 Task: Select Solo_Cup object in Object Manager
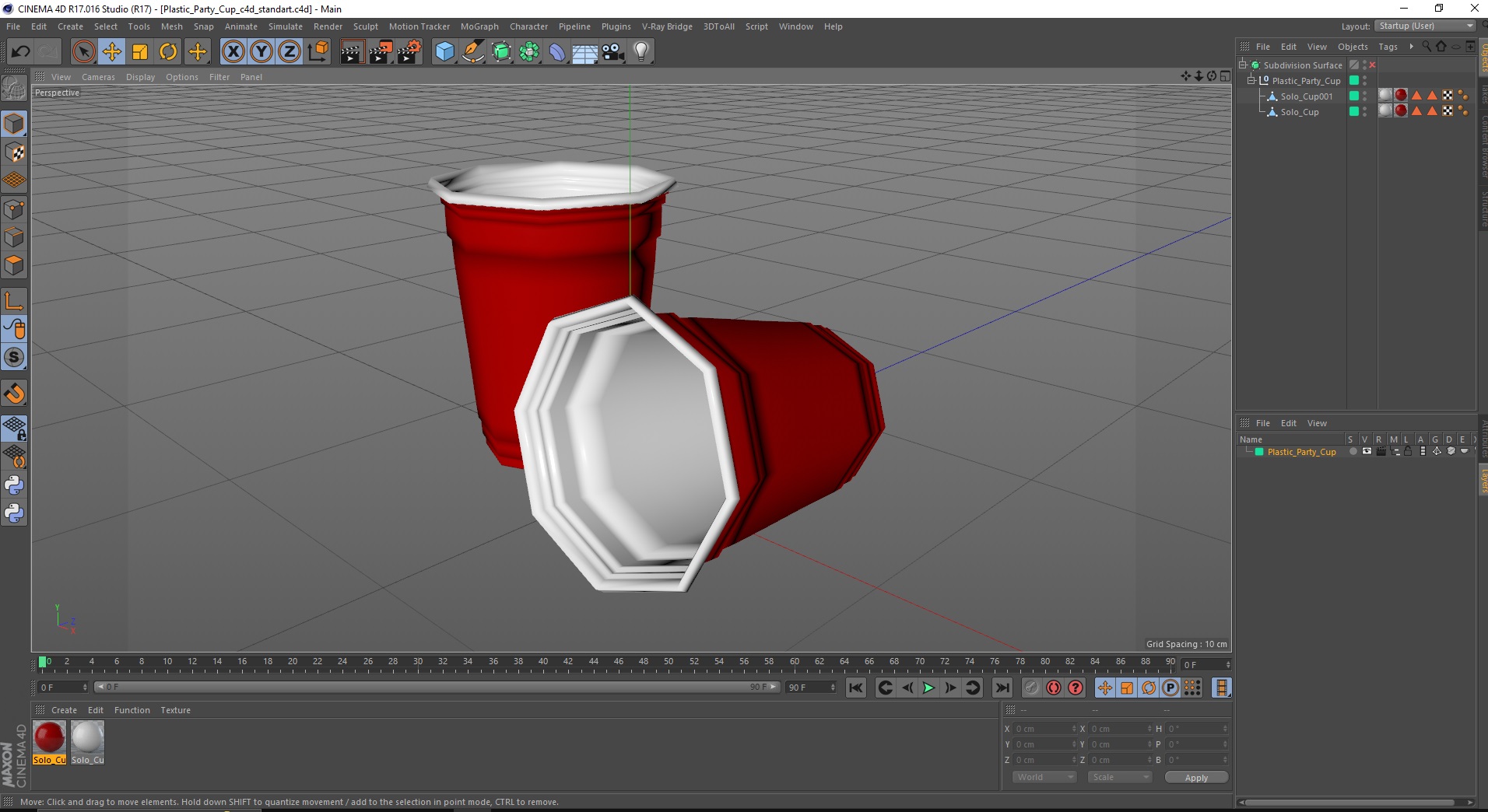(1299, 112)
